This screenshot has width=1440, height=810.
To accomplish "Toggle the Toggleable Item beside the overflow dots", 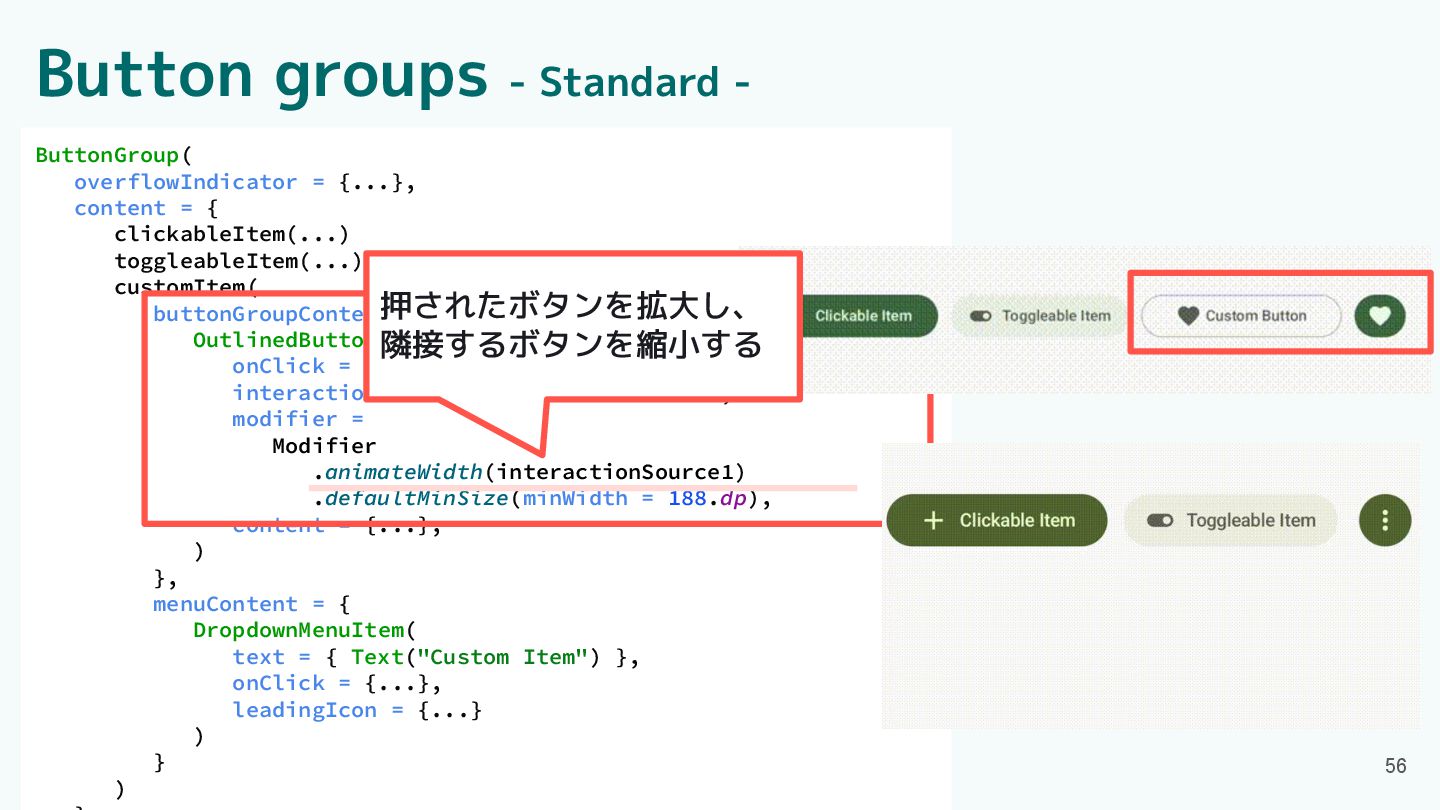I will (x=1230, y=520).
